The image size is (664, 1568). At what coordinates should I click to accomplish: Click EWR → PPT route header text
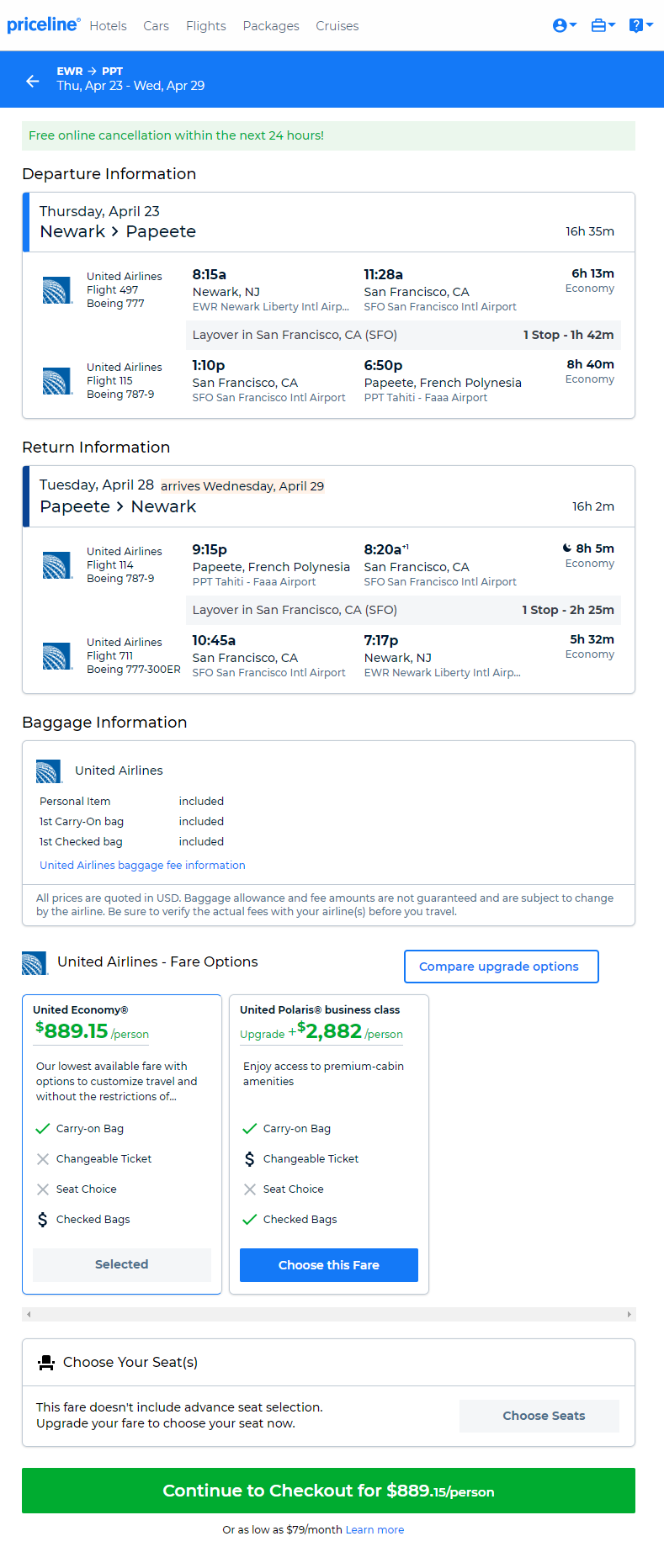90,72
